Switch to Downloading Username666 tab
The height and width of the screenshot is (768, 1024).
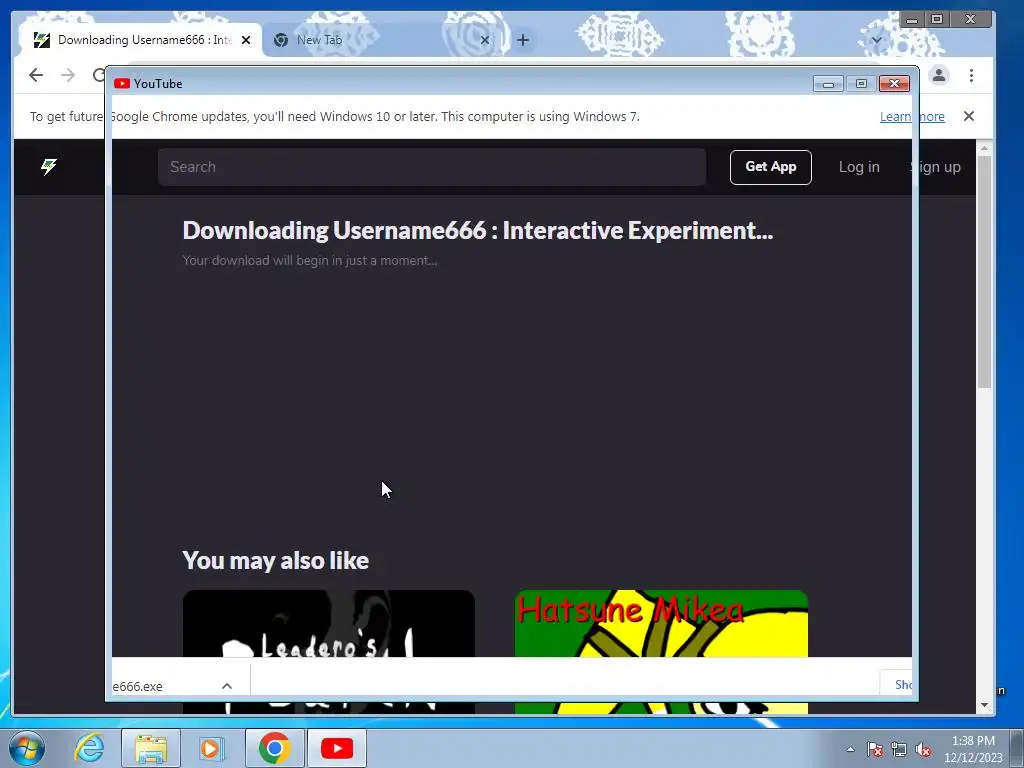140,40
